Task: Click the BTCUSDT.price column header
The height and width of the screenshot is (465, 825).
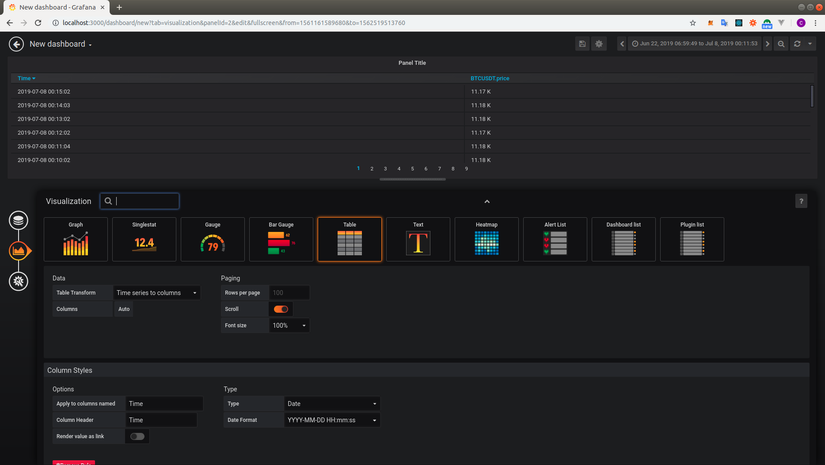Action: 490,78
